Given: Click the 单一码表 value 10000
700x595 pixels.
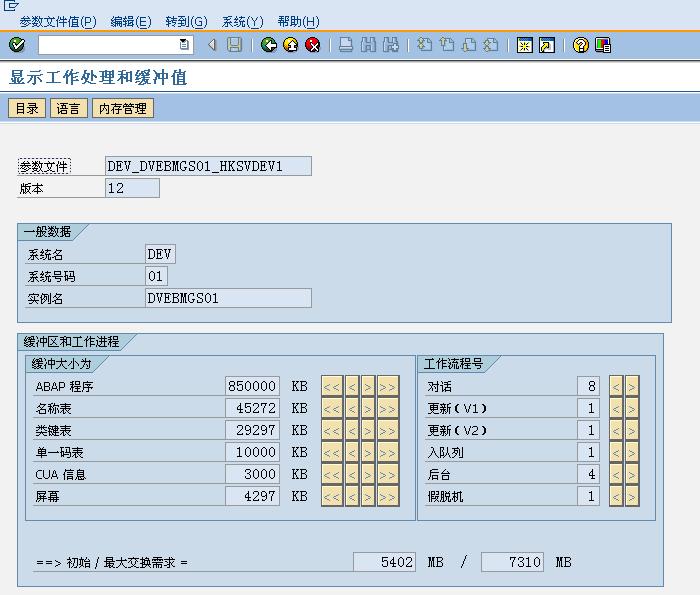Looking at the screenshot, I should pyautogui.click(x=252, y=452).
